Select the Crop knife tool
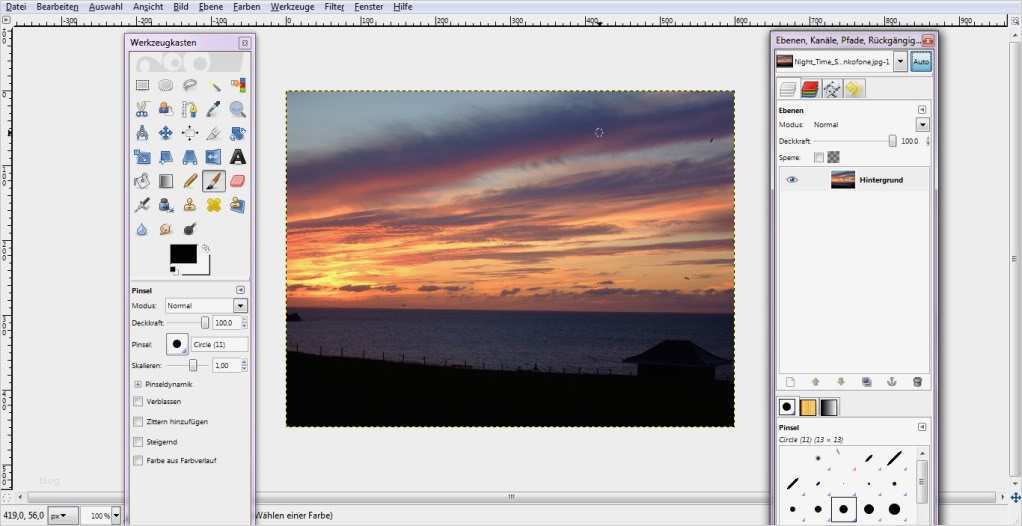 [214, 133]
